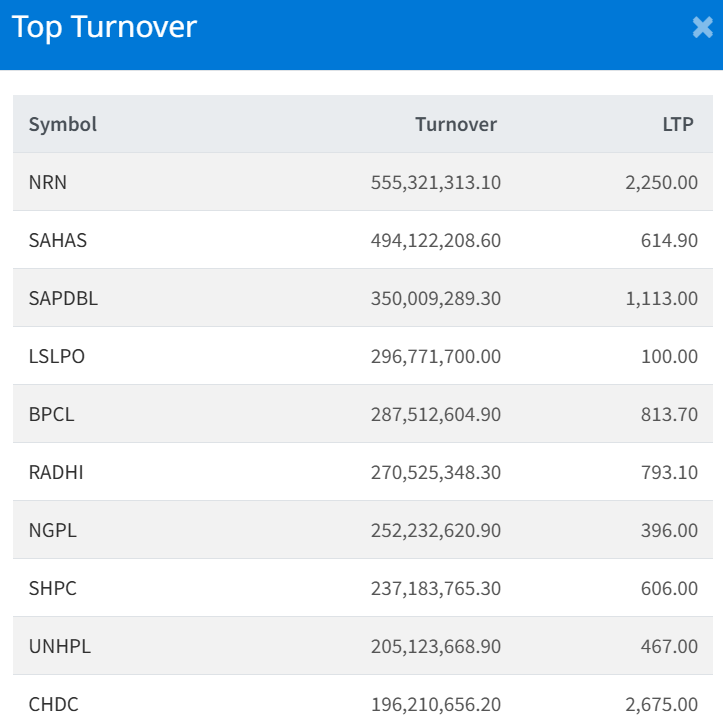
Task: Click turnover value 555,321,313.10
Action: (x=436, y=183)
